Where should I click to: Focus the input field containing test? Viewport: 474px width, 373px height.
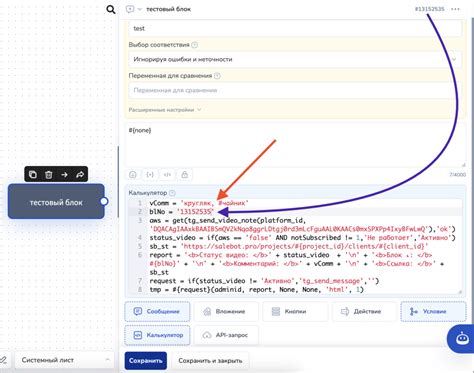295,28
